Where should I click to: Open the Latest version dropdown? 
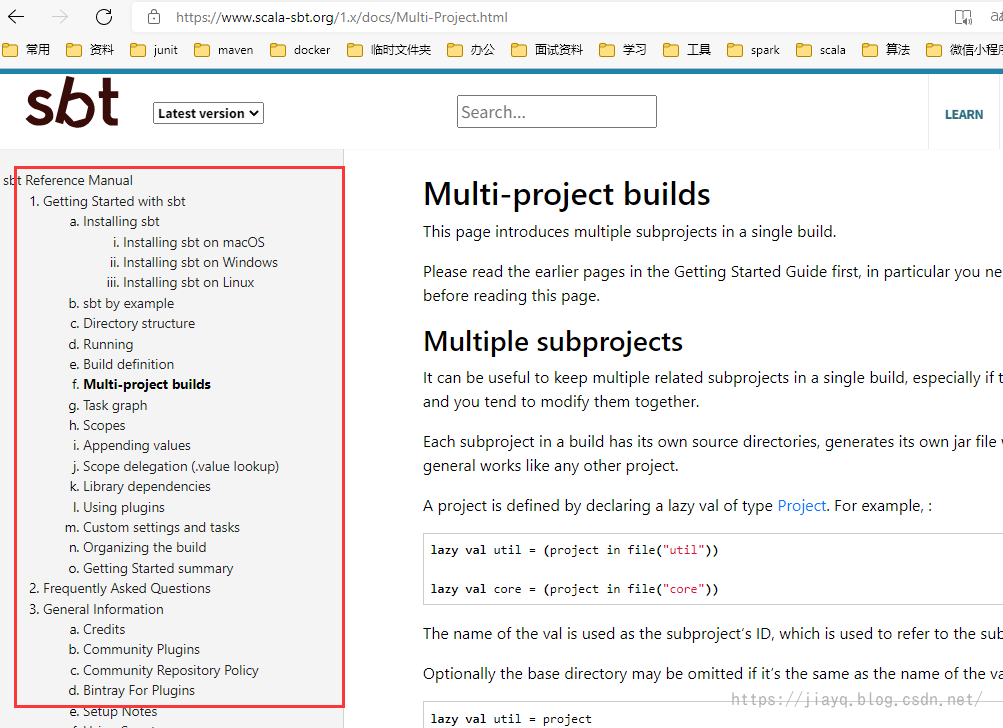[208, 113]
